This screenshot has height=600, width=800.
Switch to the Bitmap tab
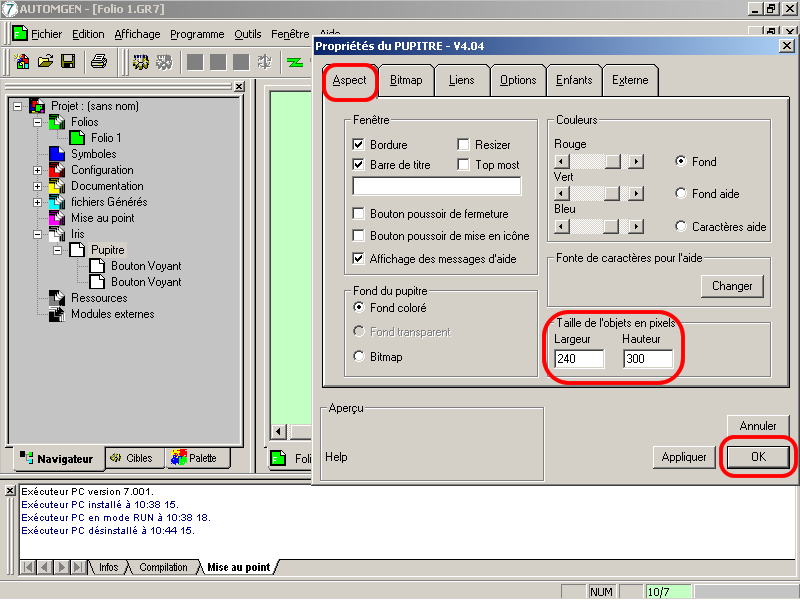coord(406,80)
